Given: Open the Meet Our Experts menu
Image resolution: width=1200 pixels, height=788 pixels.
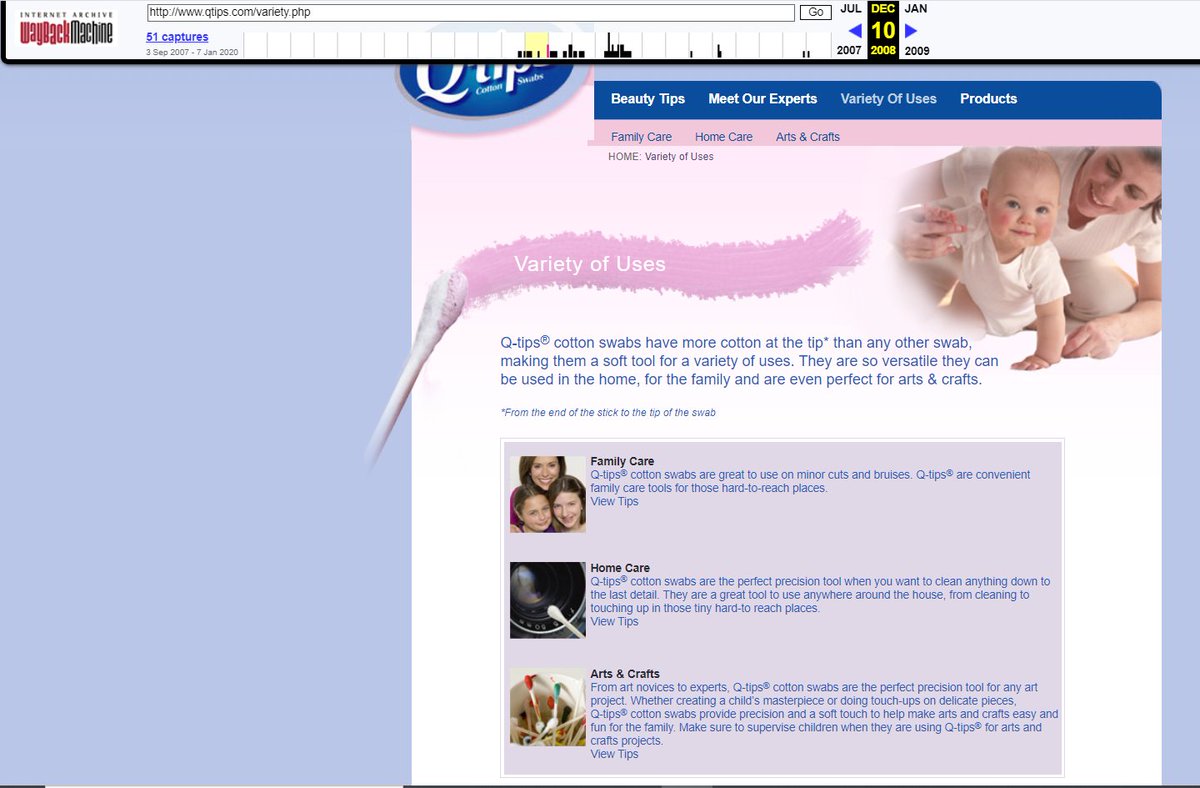Looking at the screenshot, I should click(x=763, y=99).
